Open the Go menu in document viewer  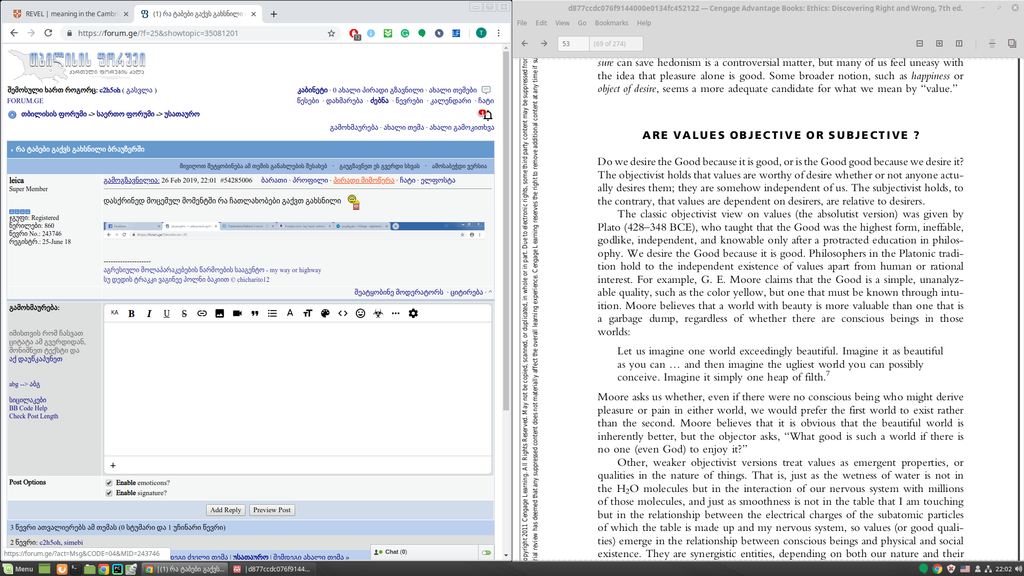582,23
